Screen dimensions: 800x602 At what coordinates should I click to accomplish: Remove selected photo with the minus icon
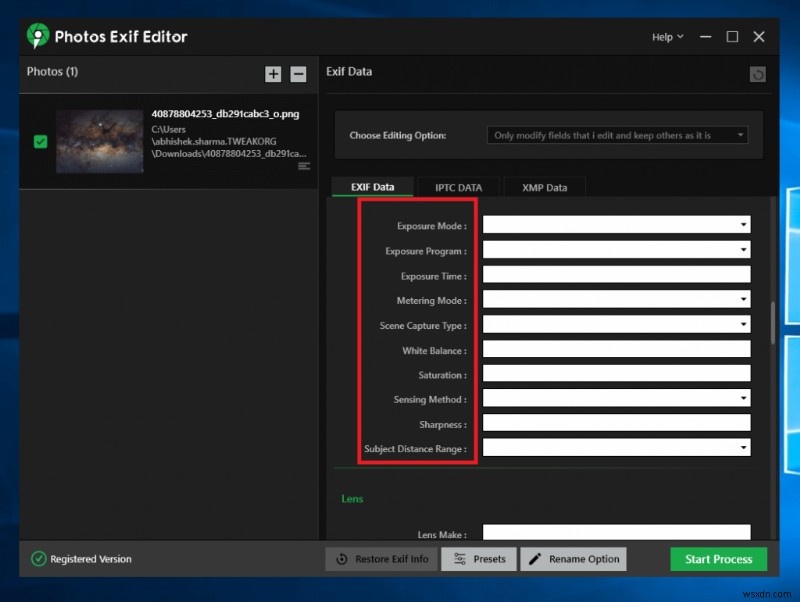coord(297,73)
